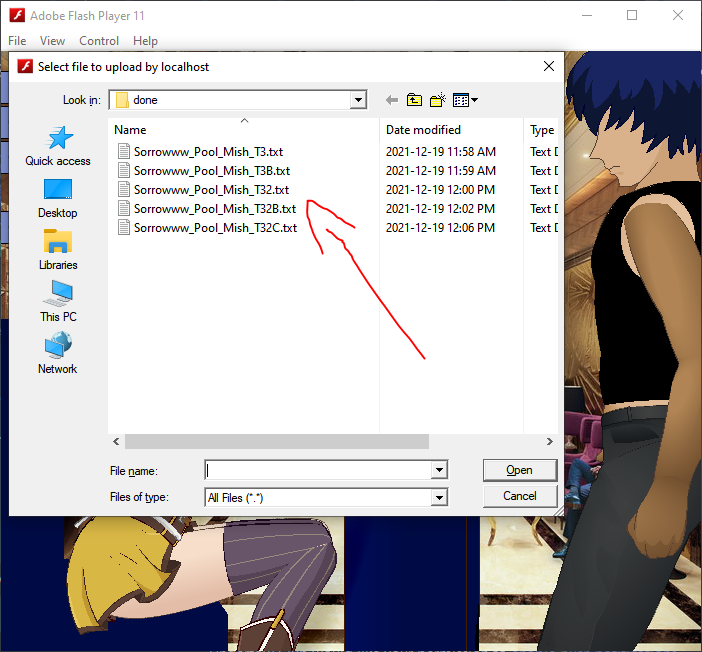Expand the File name dropdown arrow
The height and width of the screenshot is (652, 702).
click(438, 470)
